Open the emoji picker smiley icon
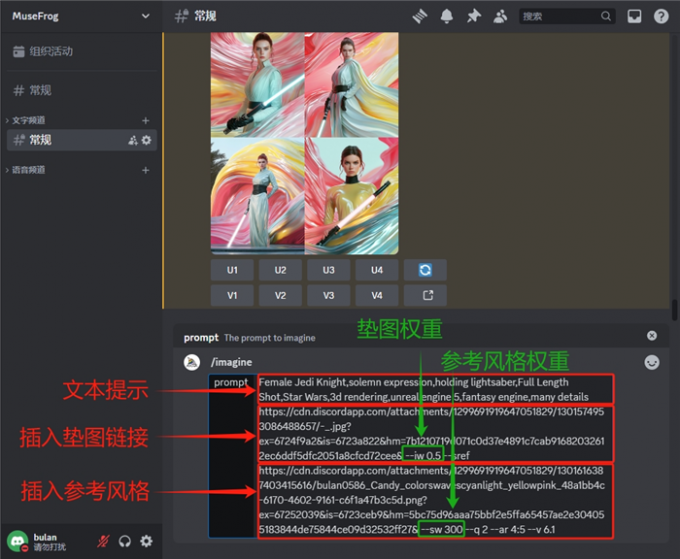The width and height of the screenshot is (680, 559). (x=651, y=362)
